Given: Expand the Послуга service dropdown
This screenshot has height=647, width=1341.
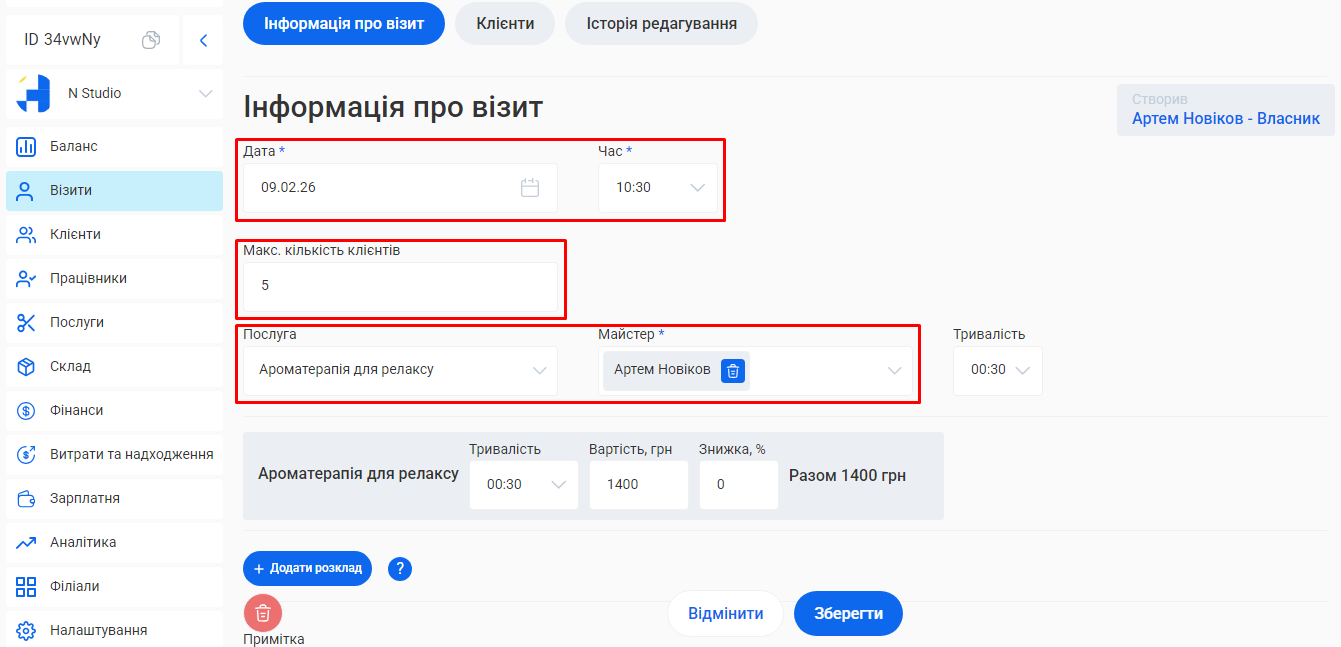Looking at the screenshot, I should click(540, 371).
